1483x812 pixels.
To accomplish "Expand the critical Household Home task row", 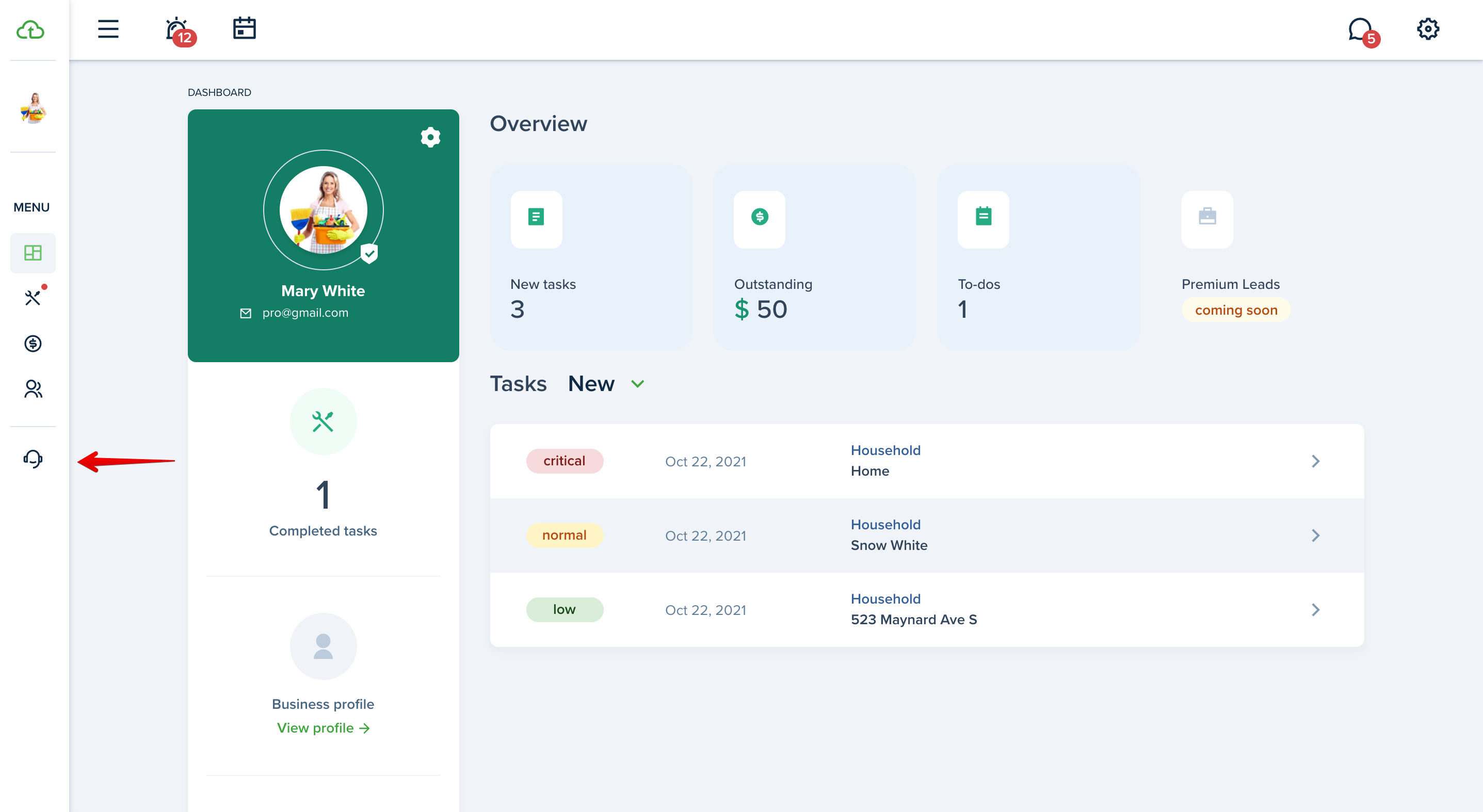I will pos(927,461).
